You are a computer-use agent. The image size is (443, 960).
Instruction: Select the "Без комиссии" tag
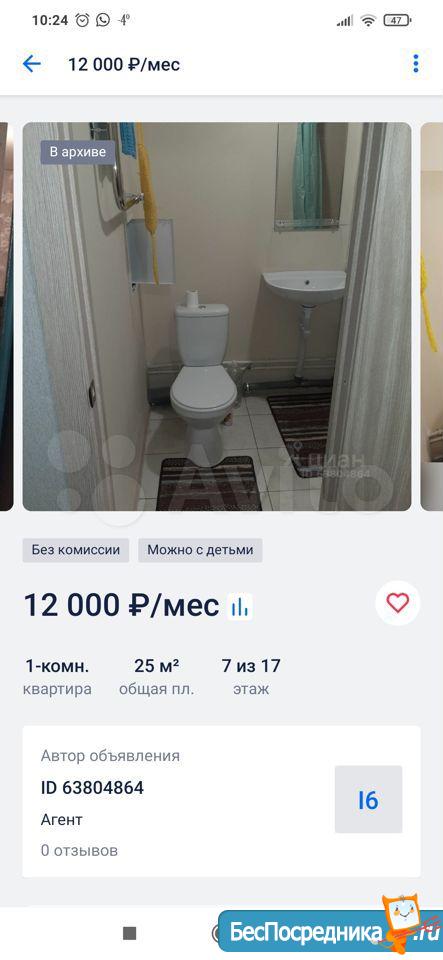76,550
